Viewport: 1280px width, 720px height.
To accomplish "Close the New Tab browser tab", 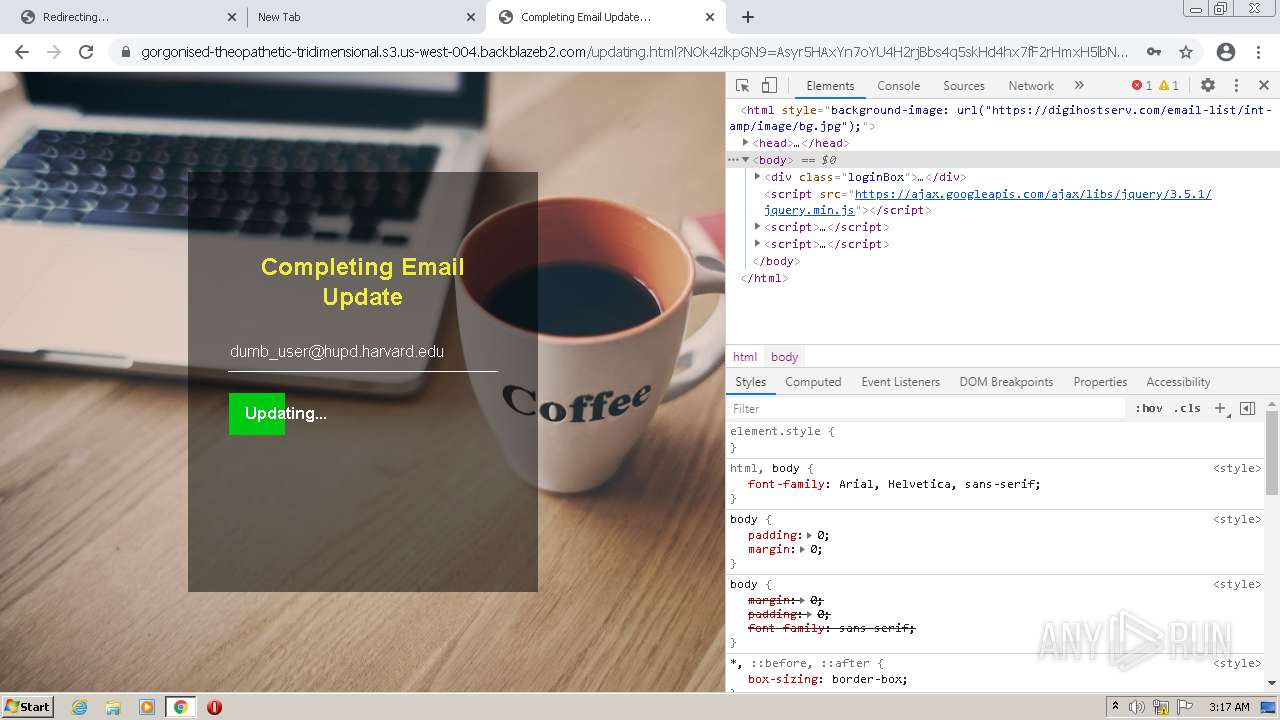I will pos(471,17).
